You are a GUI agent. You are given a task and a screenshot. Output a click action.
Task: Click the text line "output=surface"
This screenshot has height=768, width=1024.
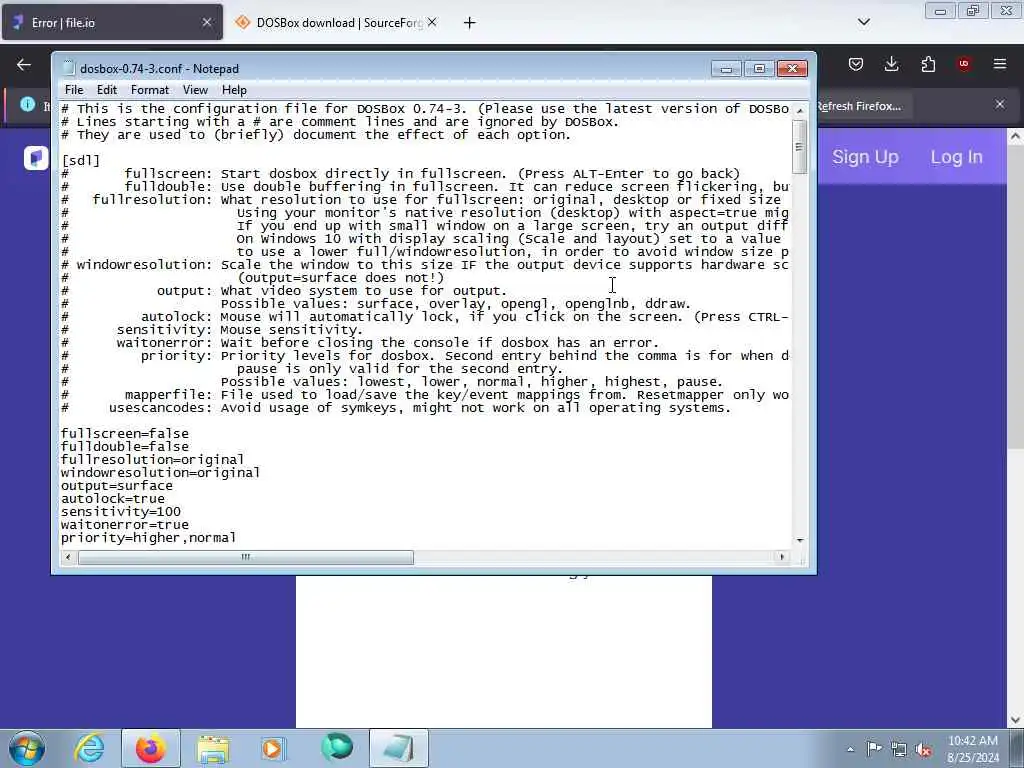coord(117,486)
